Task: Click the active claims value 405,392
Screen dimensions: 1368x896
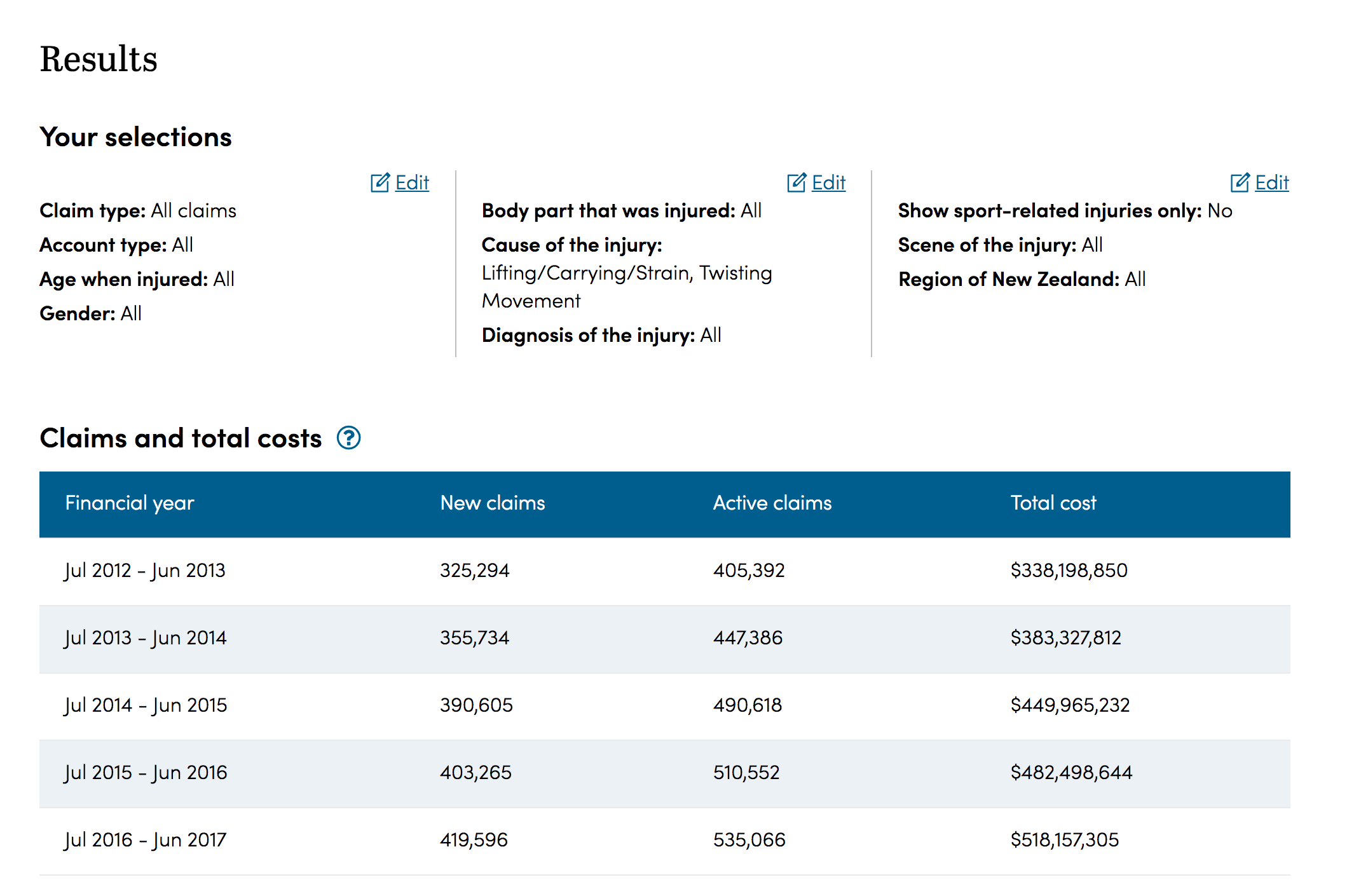Action: [749, 571]
